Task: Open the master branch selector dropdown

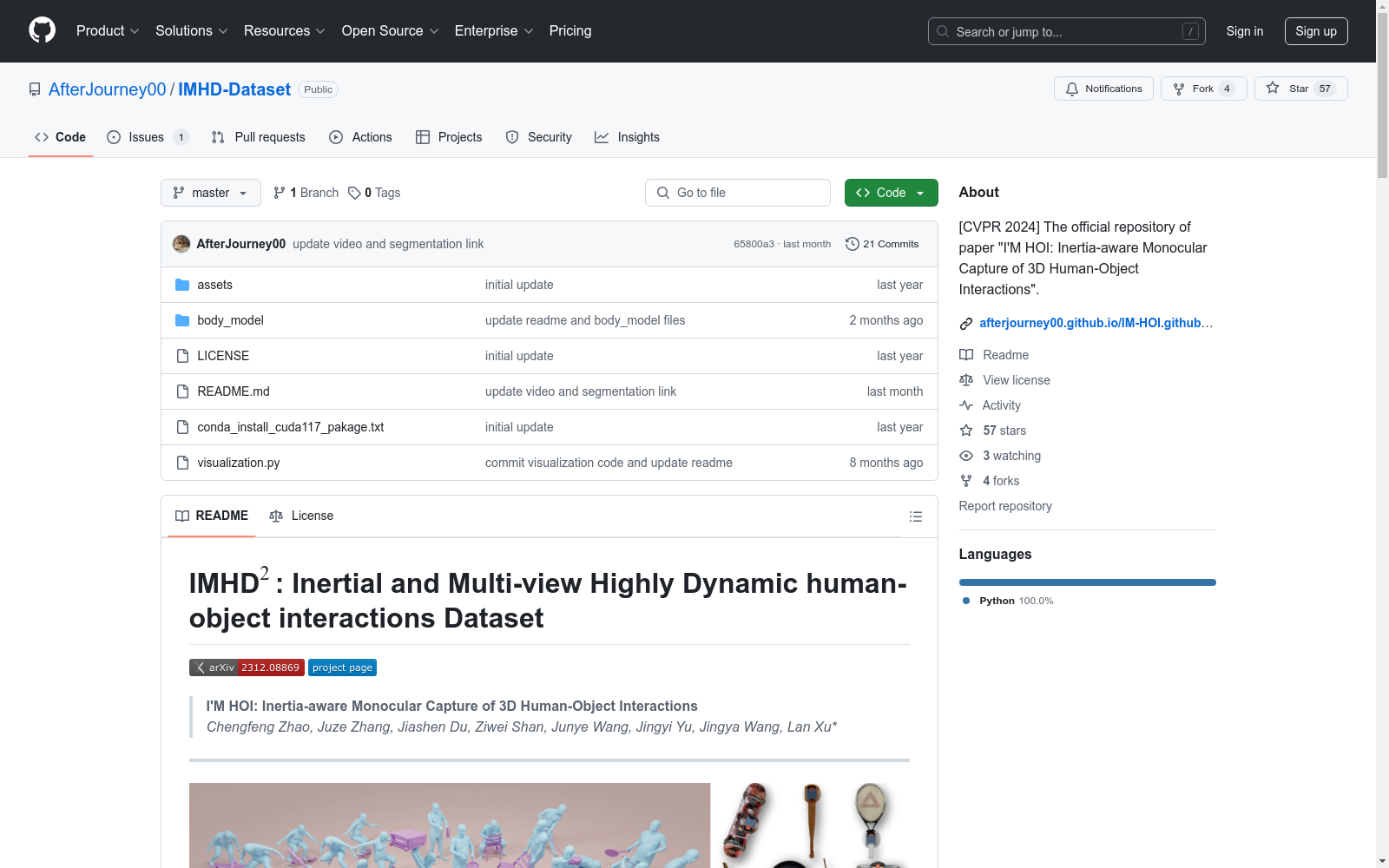Action: point(211,193)
